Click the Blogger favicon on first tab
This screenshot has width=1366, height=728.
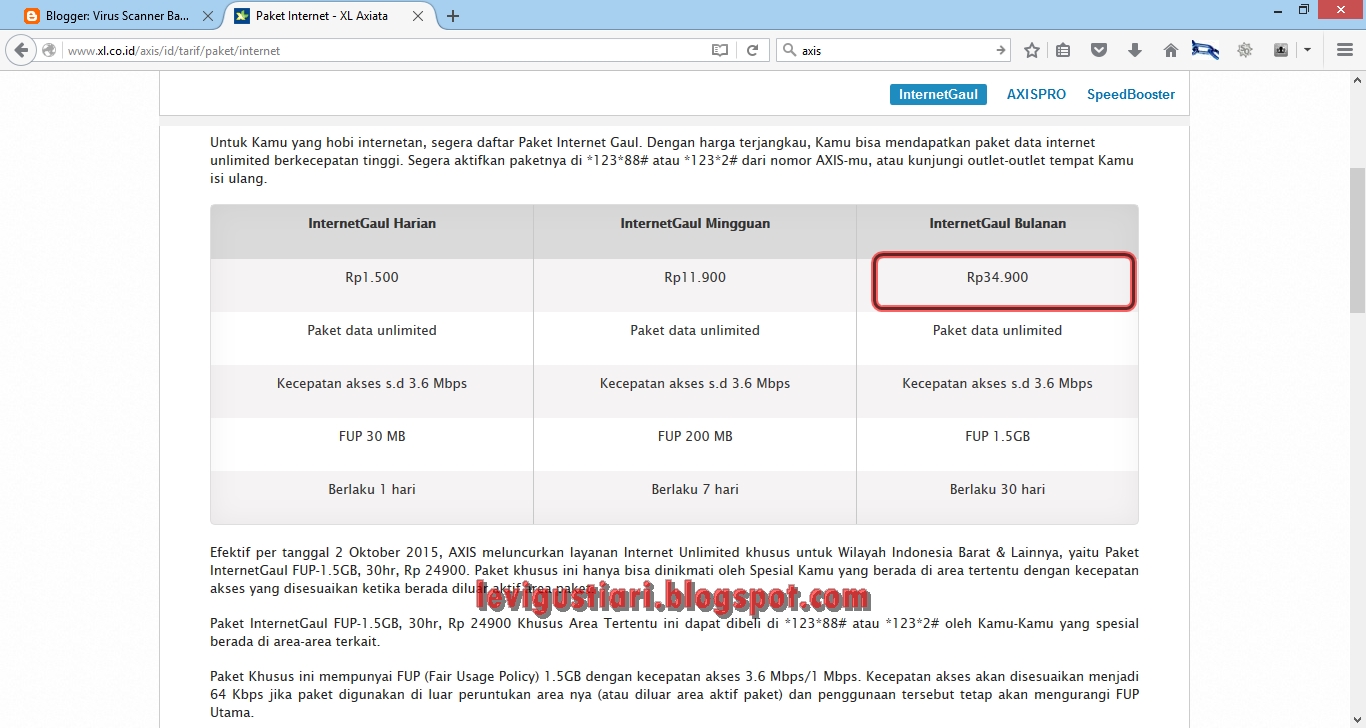pos(32,16)
